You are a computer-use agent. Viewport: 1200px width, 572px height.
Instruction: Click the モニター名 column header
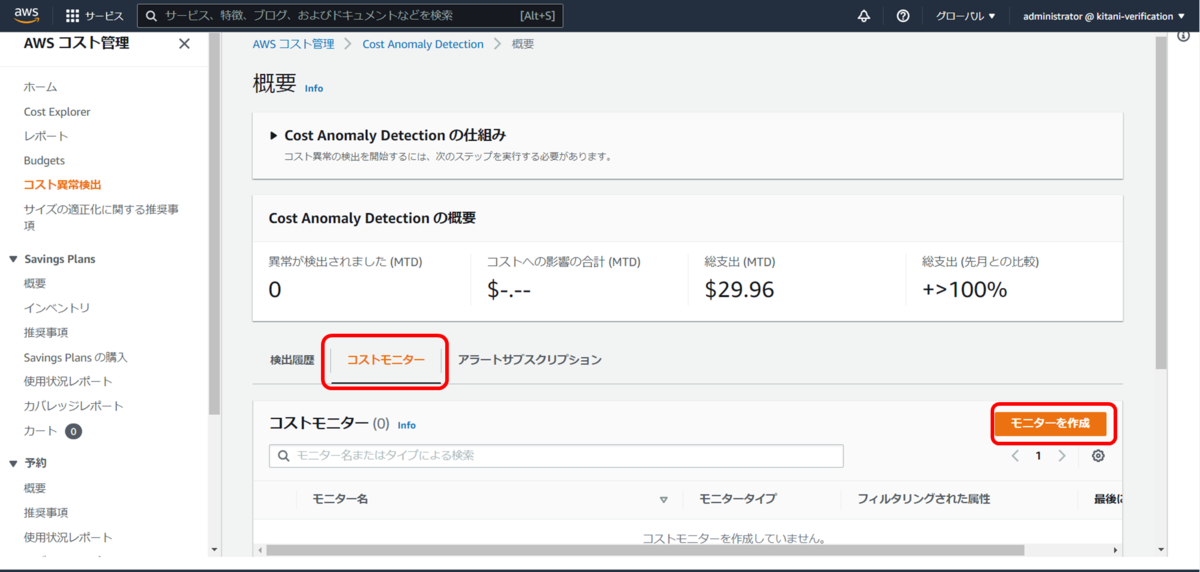pyautogui.click(x=340, y=499)
